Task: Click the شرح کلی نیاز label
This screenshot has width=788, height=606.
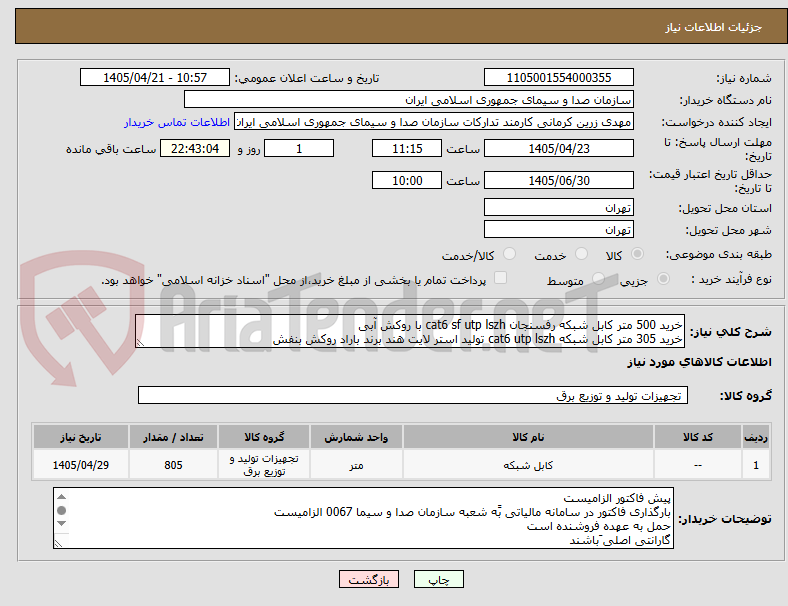Action: [x=731, y=332]
